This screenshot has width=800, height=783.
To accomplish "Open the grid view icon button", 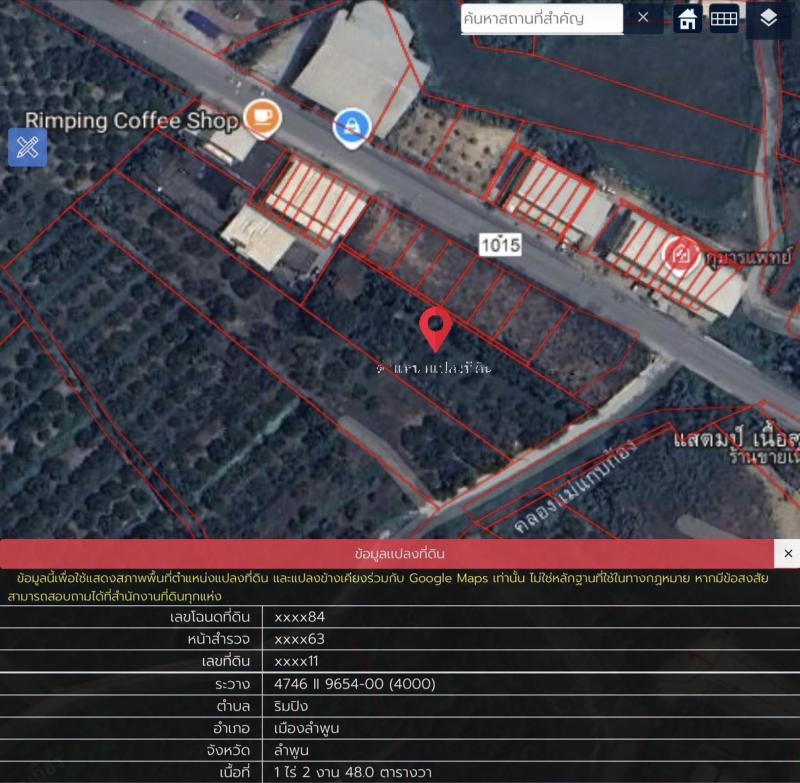I will pos(724,19).
